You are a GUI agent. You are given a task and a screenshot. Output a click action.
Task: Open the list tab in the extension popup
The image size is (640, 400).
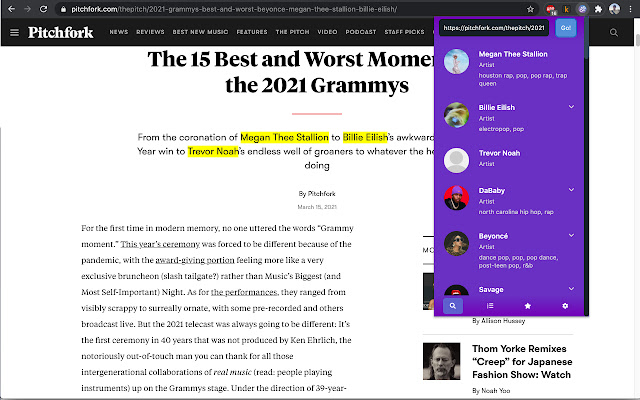pos(490,305)
